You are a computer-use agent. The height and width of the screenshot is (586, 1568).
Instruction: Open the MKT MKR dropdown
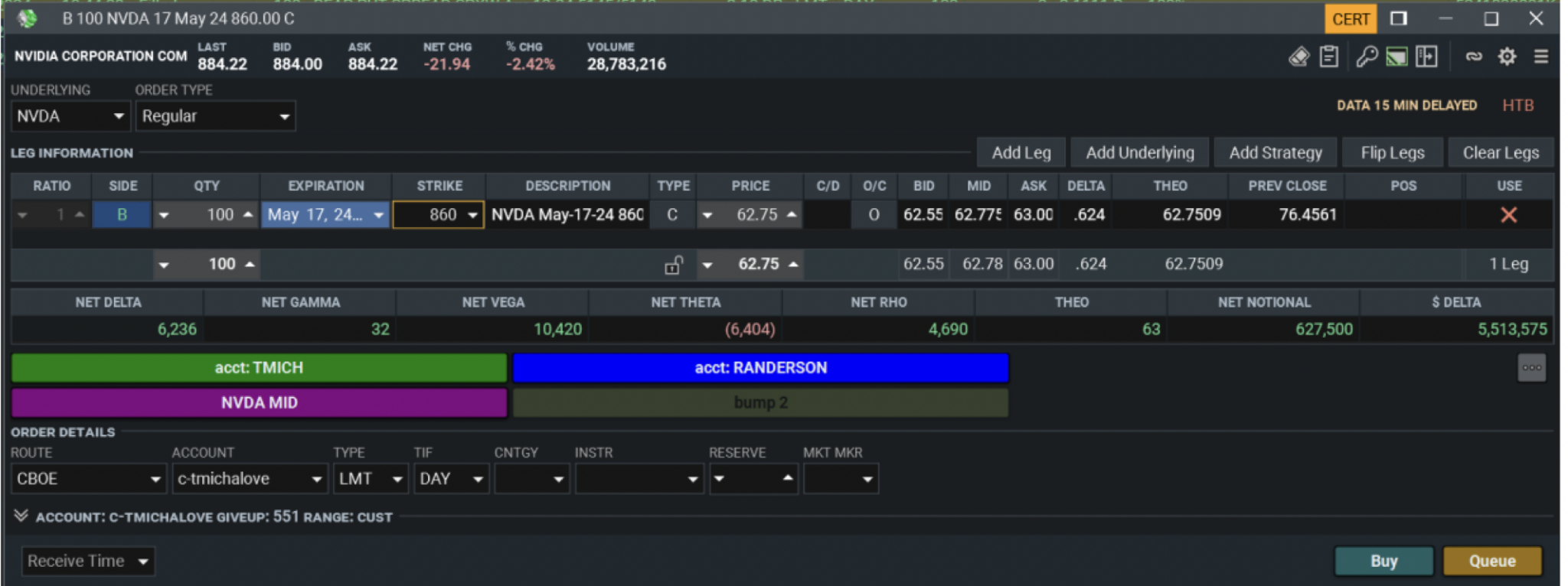coord(840,479)
